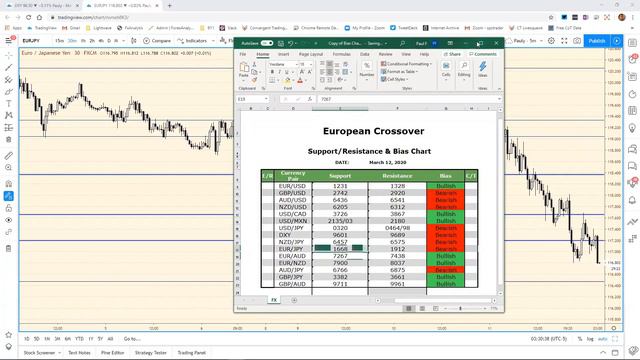Click the insert function fx icon
Image resolution: width=640 pixels, height=360 pixels.
point(310,99)
